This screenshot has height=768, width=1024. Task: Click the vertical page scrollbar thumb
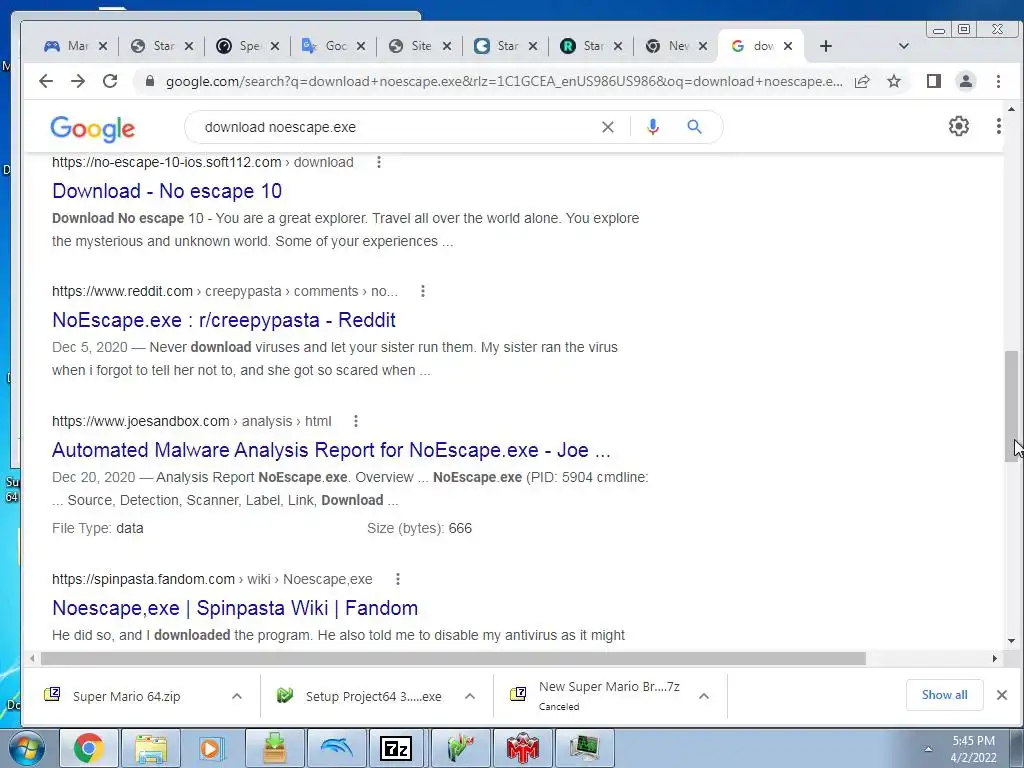(x=1011, y=406)
